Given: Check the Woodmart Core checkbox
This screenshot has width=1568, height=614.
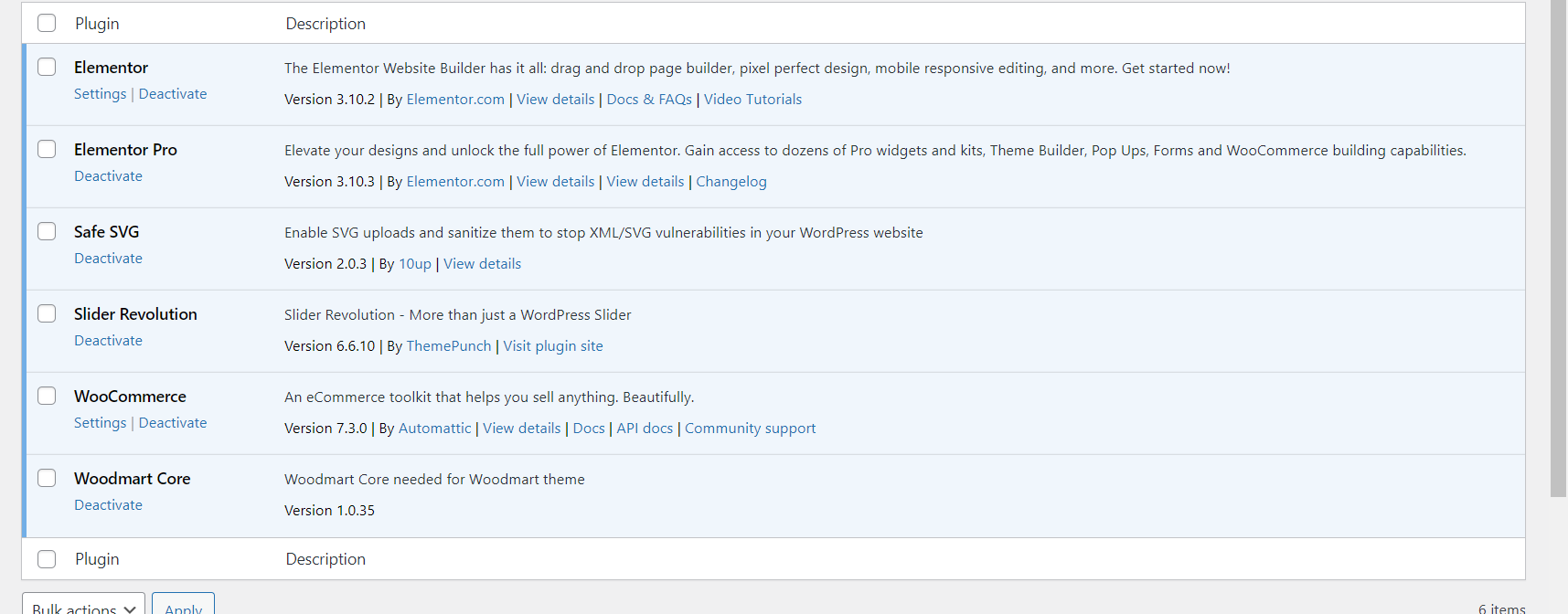Looking at the screenshot, I should [x=47, y=479].
